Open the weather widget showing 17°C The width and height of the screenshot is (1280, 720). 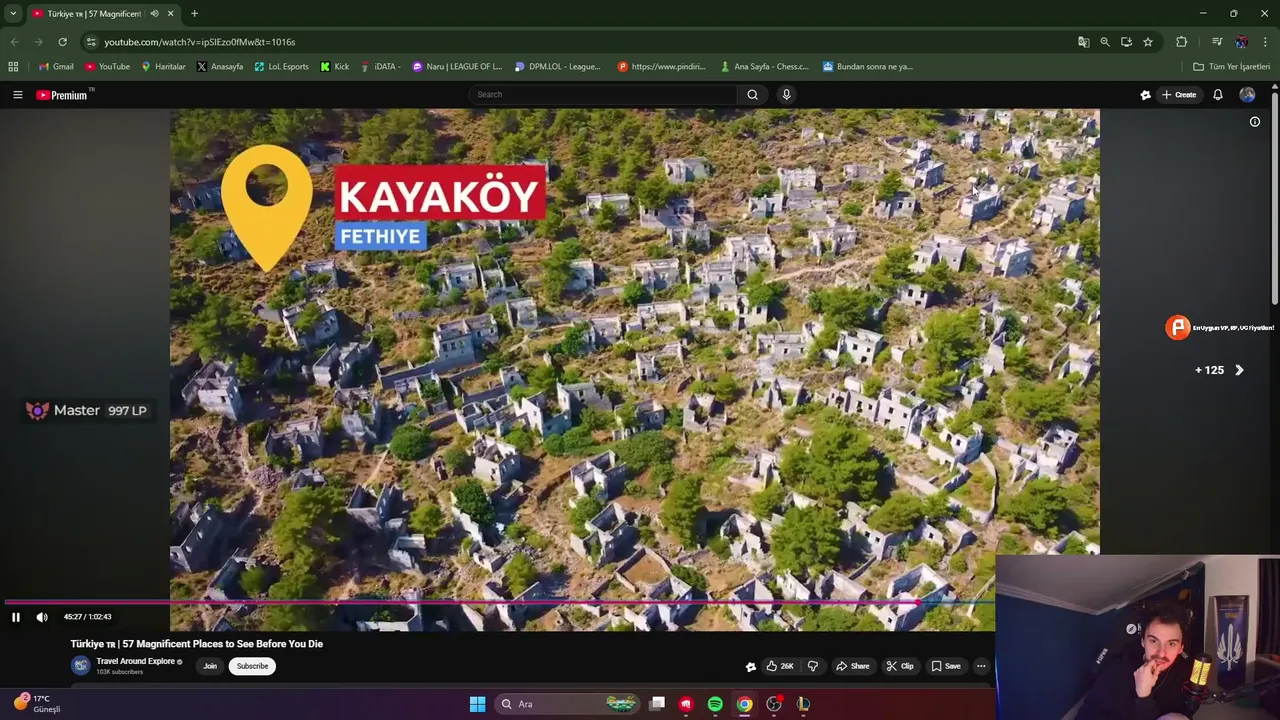pyautogui.click(x=36, y=703)
